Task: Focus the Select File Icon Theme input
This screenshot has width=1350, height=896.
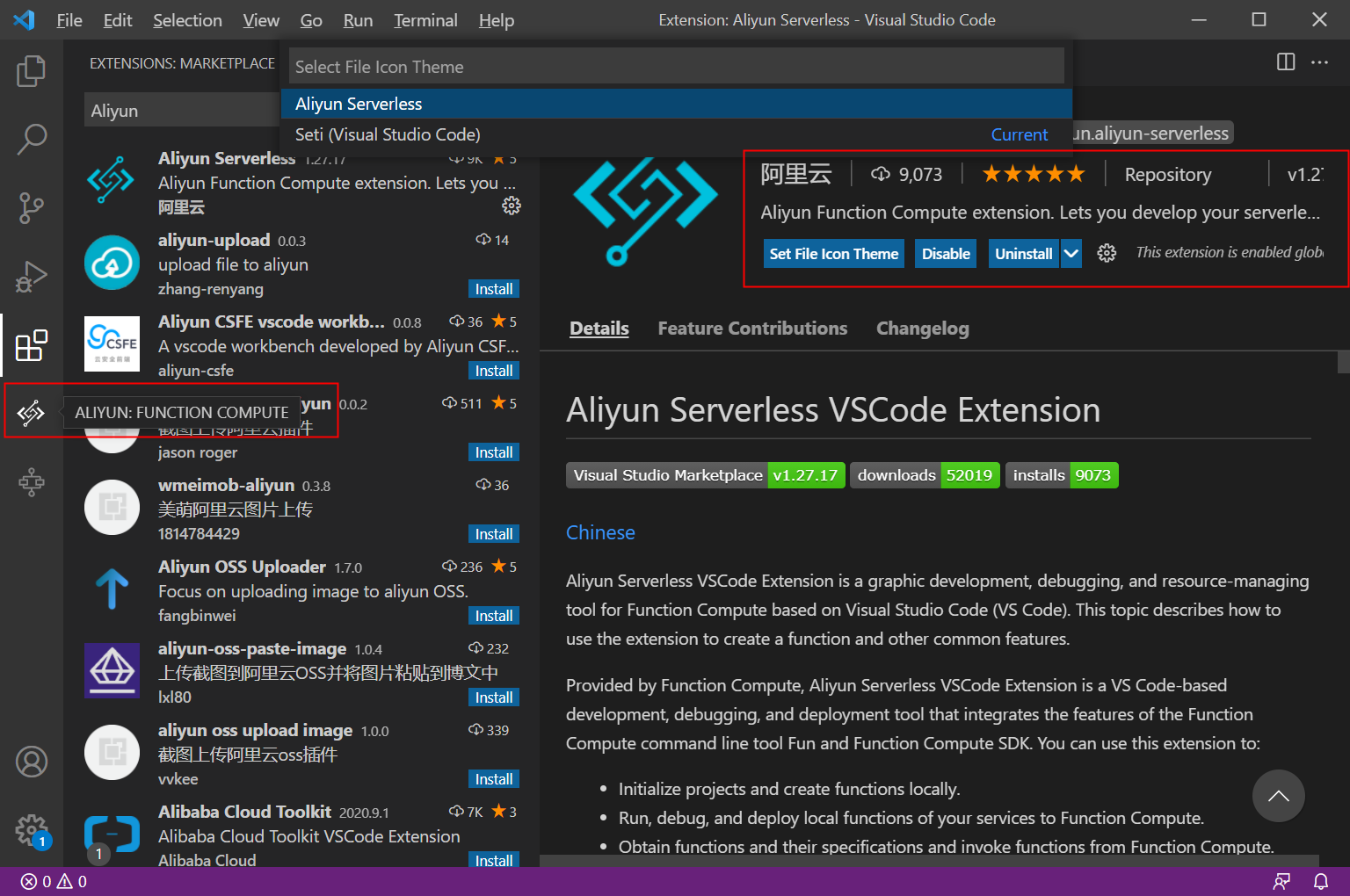Action: pyautogui.click(x=677, y=67)
